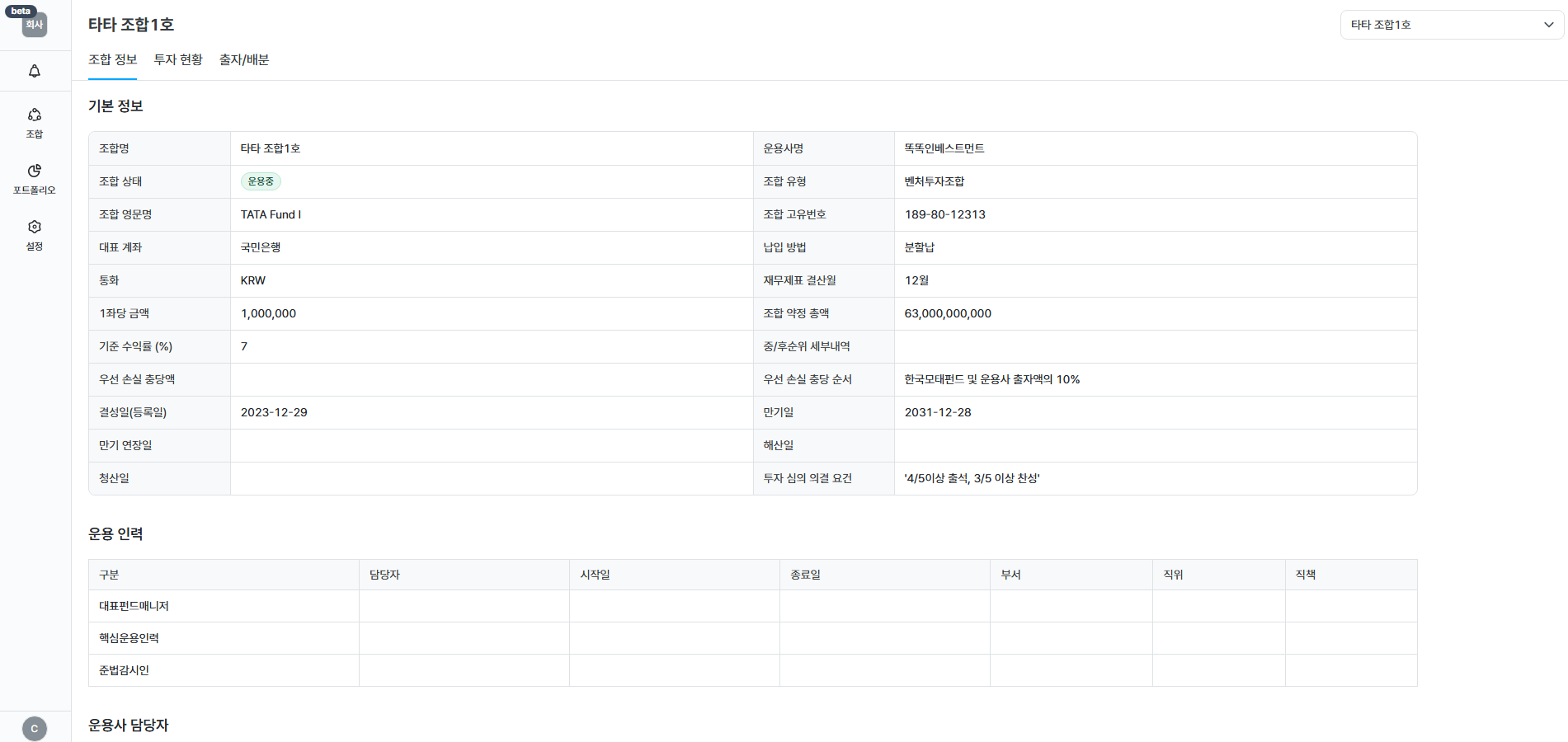Expand the 타타 조합1호 fund selector dropdown
The width and height of the screenshot is (1568, 742).
pos(1451,25)
